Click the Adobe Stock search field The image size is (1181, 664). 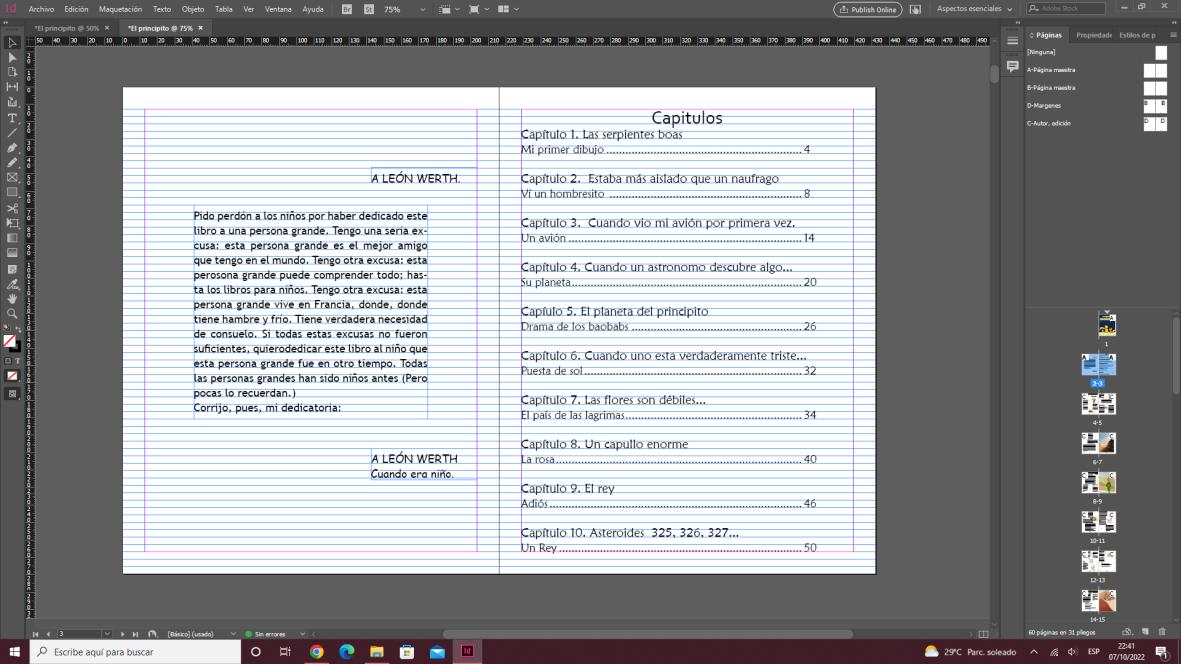point(1066,8)
